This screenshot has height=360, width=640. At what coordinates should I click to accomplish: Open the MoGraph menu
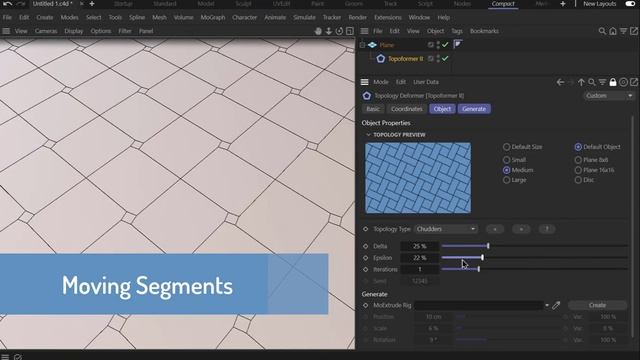coord(213,18)
